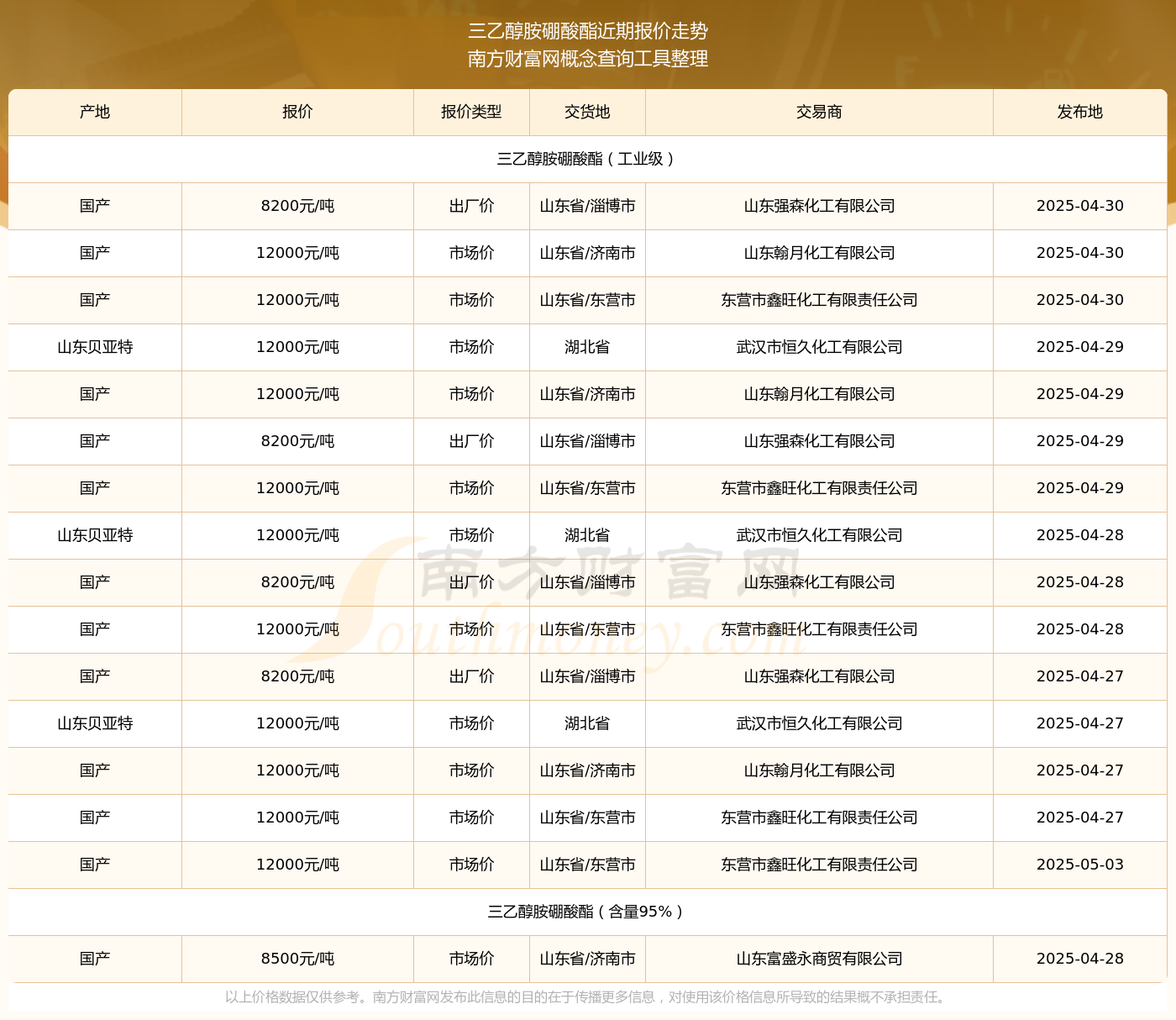
Task: Click 山东省/淄博市 in the 强森 2025-04-30 row
Action: (x=587, y=206)
